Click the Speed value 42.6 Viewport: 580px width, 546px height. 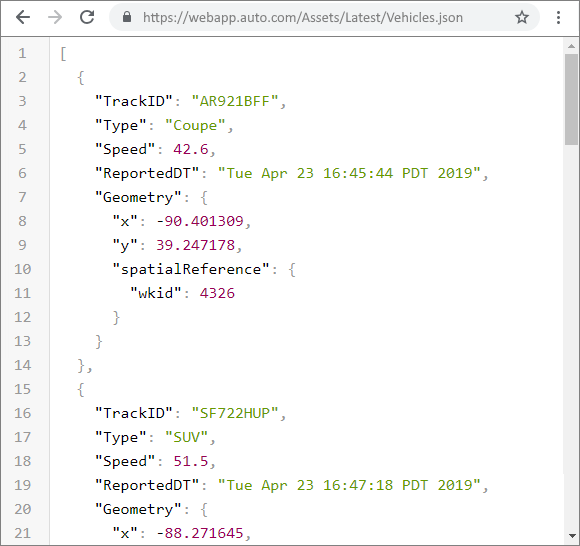191,149
